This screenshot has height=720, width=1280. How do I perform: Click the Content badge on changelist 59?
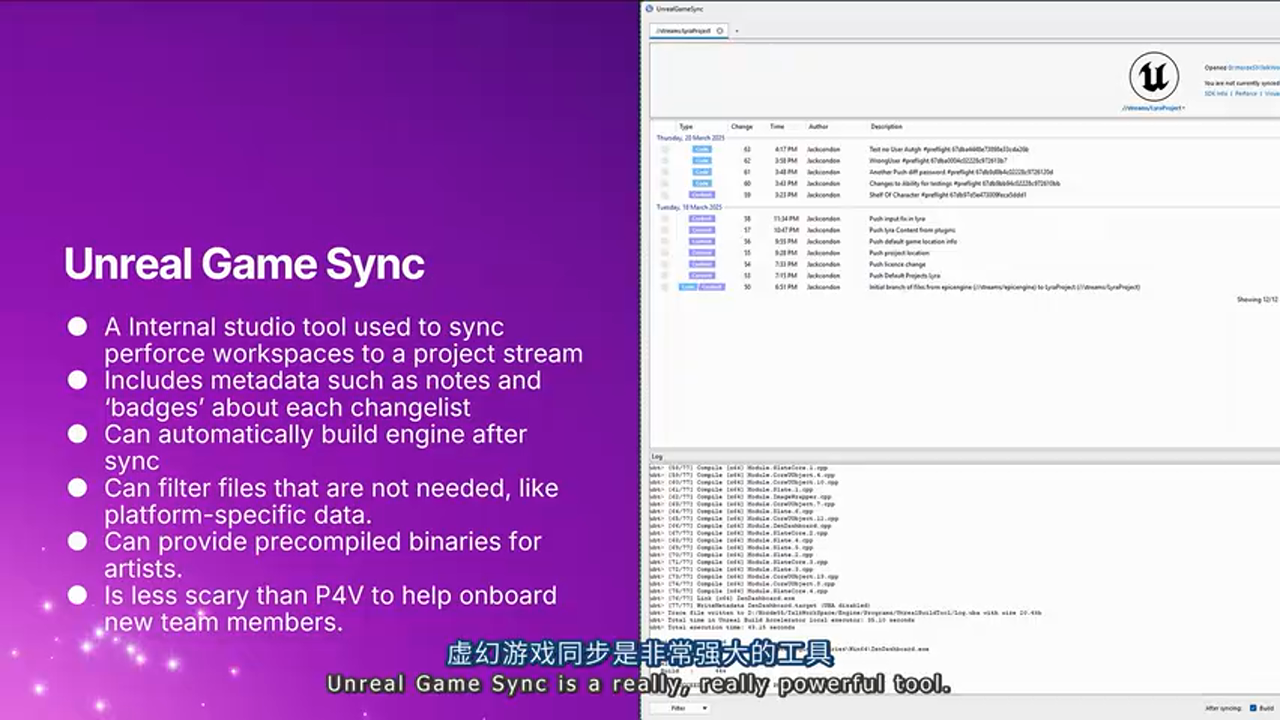pos(702,195)
